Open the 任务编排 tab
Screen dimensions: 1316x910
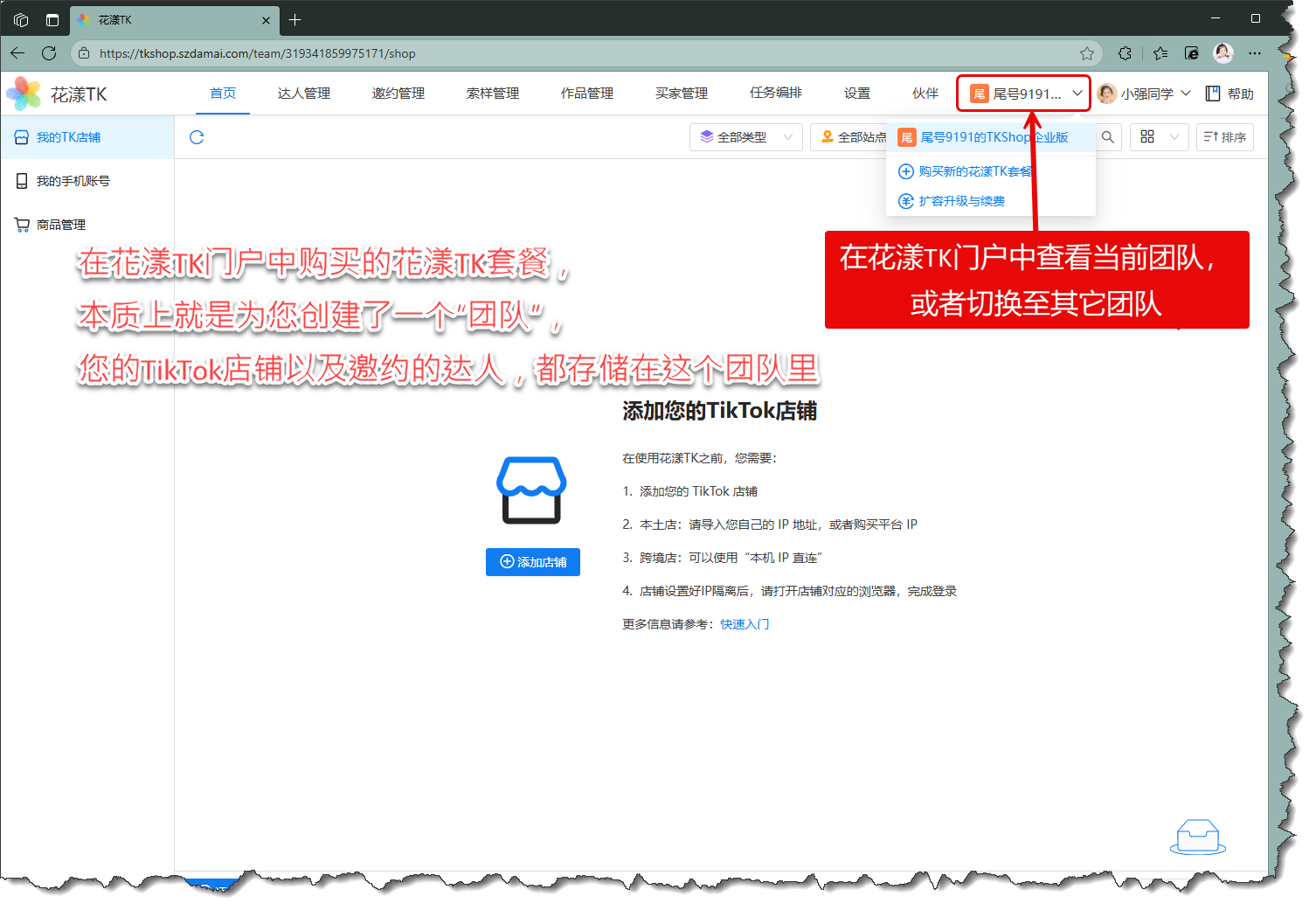(776, 93)
